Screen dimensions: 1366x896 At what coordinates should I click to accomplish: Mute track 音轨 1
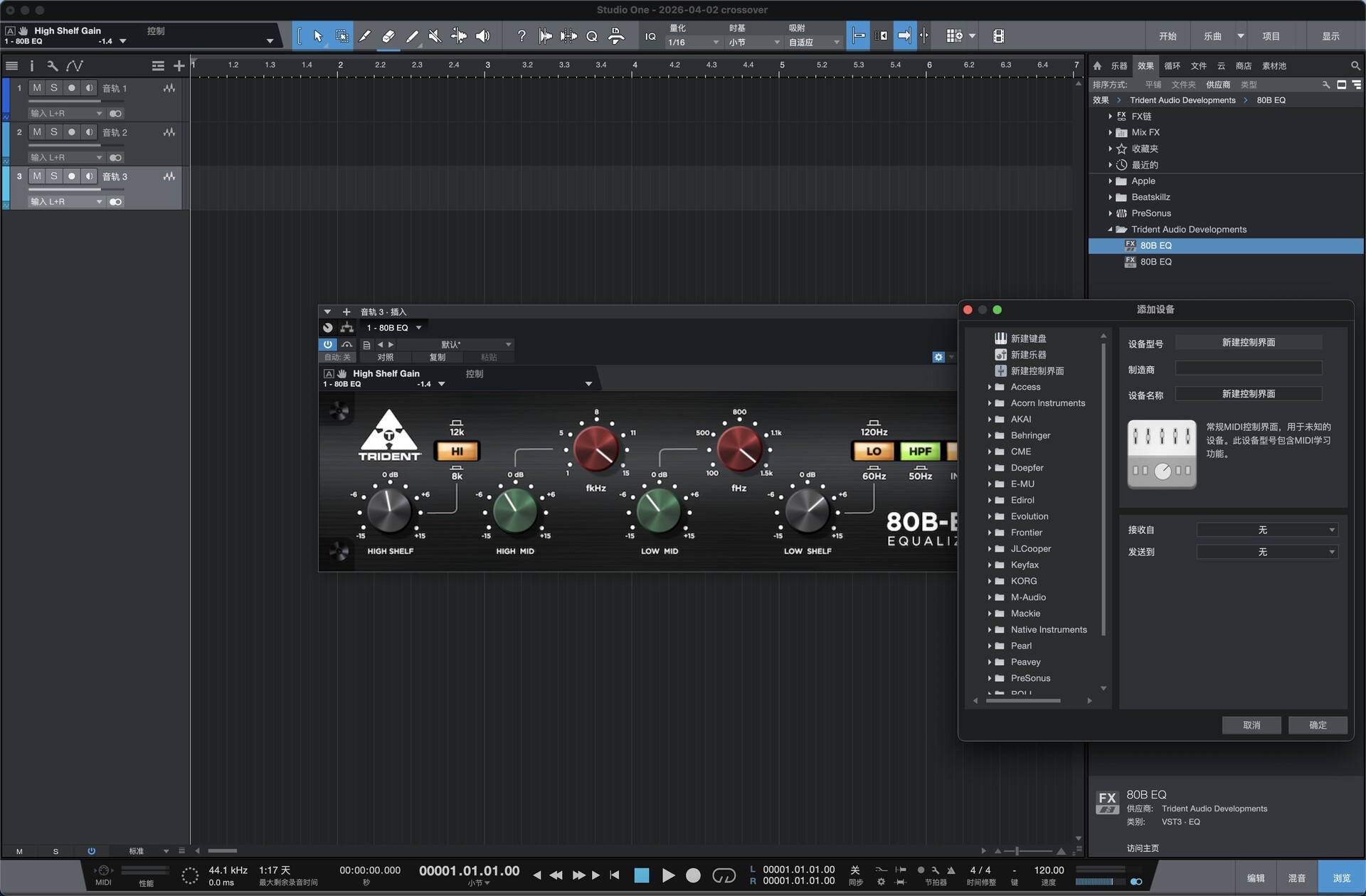[x=37, y=88]
